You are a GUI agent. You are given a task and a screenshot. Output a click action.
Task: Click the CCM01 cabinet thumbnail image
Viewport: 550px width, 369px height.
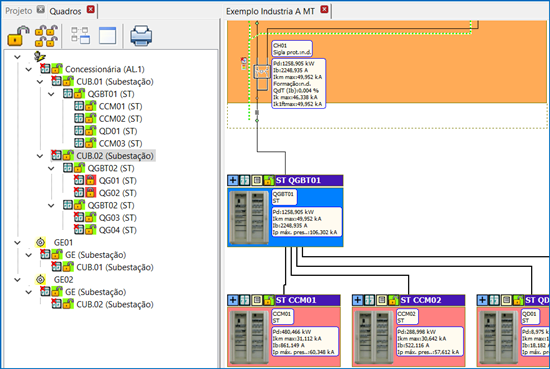click(249, 337)
